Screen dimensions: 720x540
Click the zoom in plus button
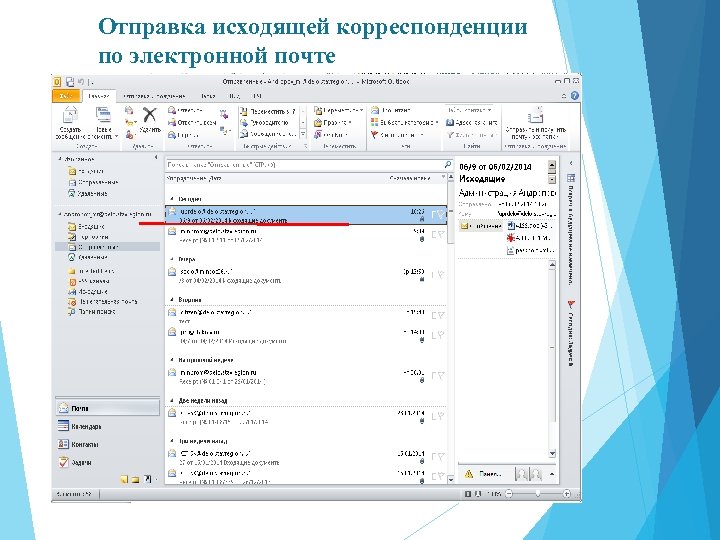[x=567, y=494]
